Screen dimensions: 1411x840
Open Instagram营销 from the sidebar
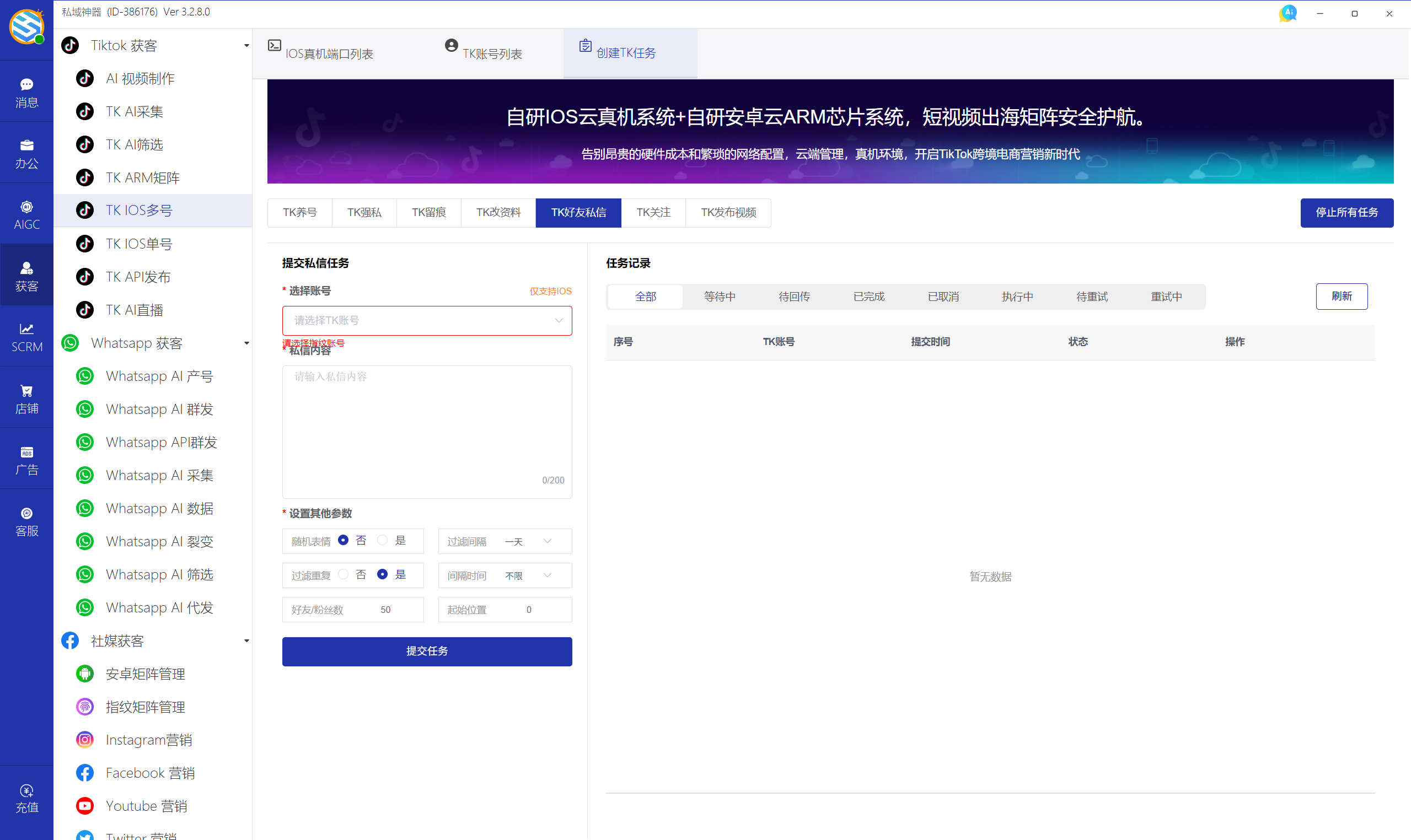tap(149, 739)
